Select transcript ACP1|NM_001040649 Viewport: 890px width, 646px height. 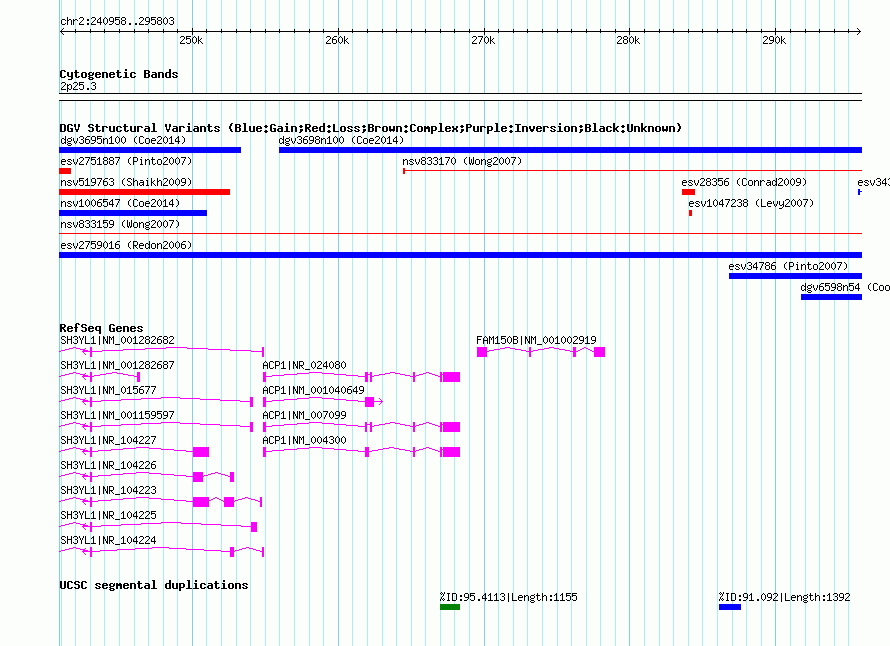(x=313, y=390)
